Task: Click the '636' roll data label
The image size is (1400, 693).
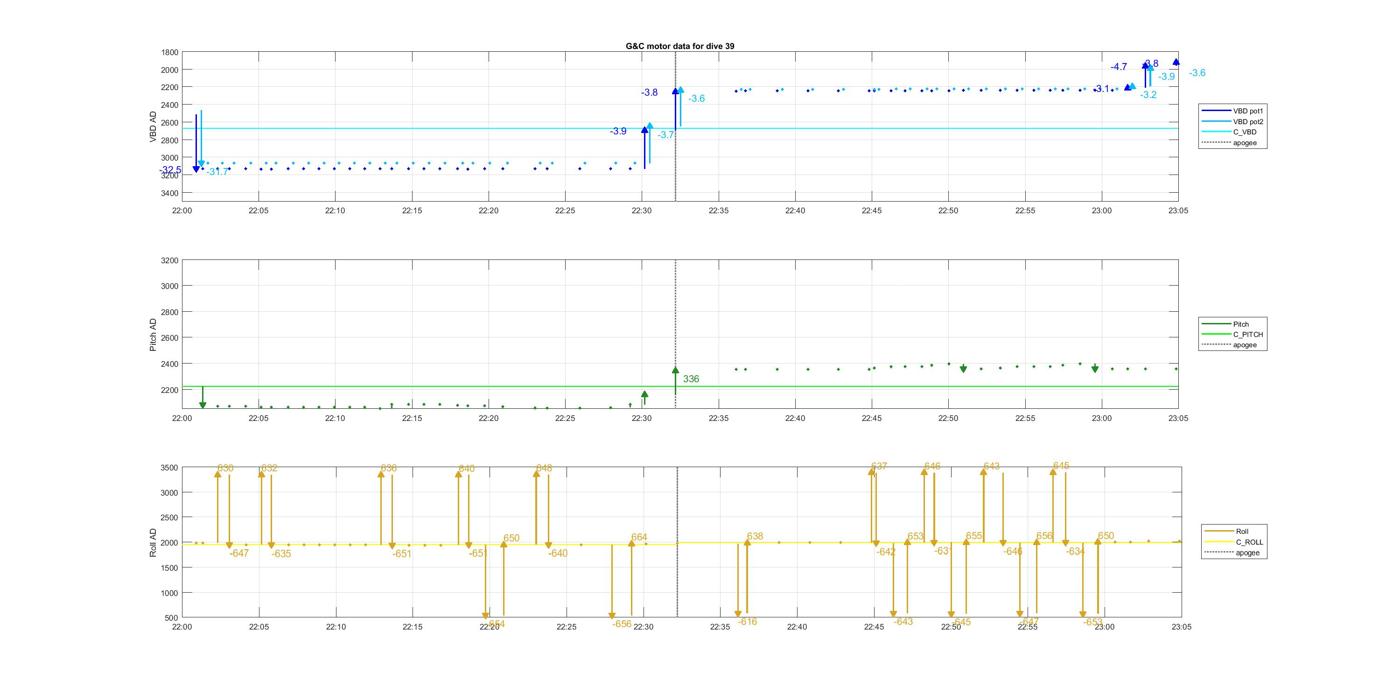Action: tap(389, 468)
